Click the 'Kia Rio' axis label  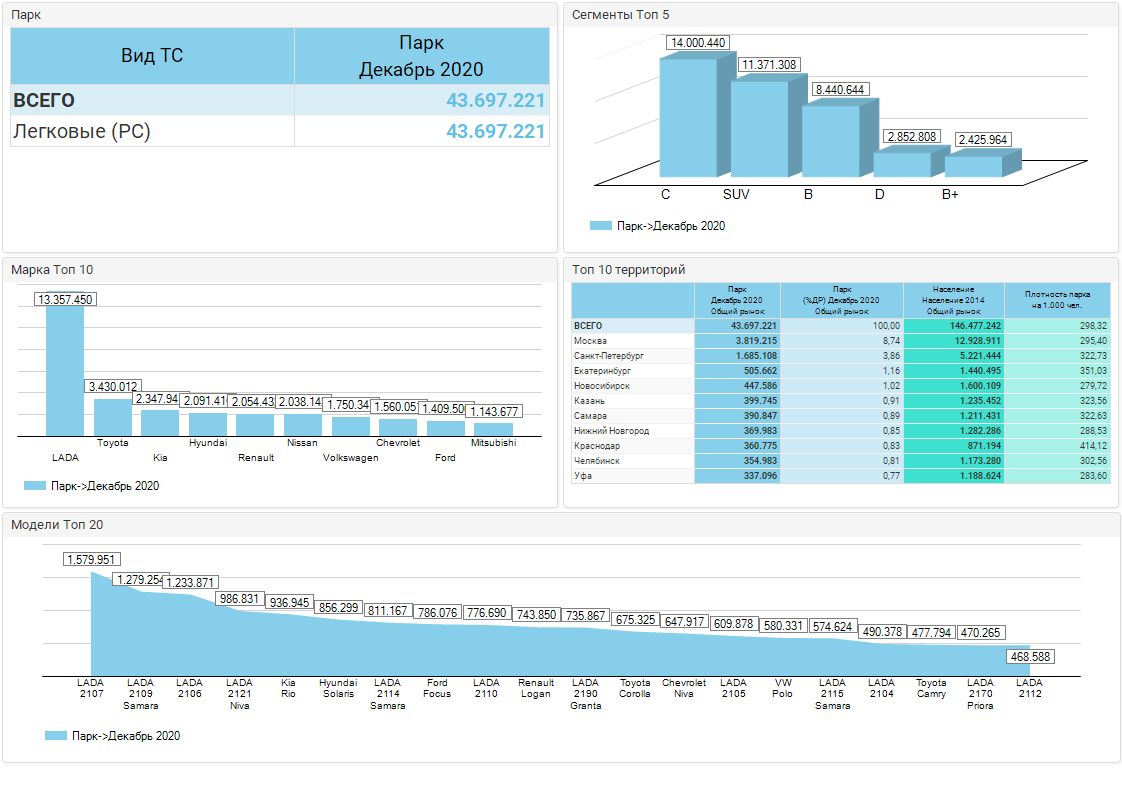pyautogui.click(x=288, y=688)
